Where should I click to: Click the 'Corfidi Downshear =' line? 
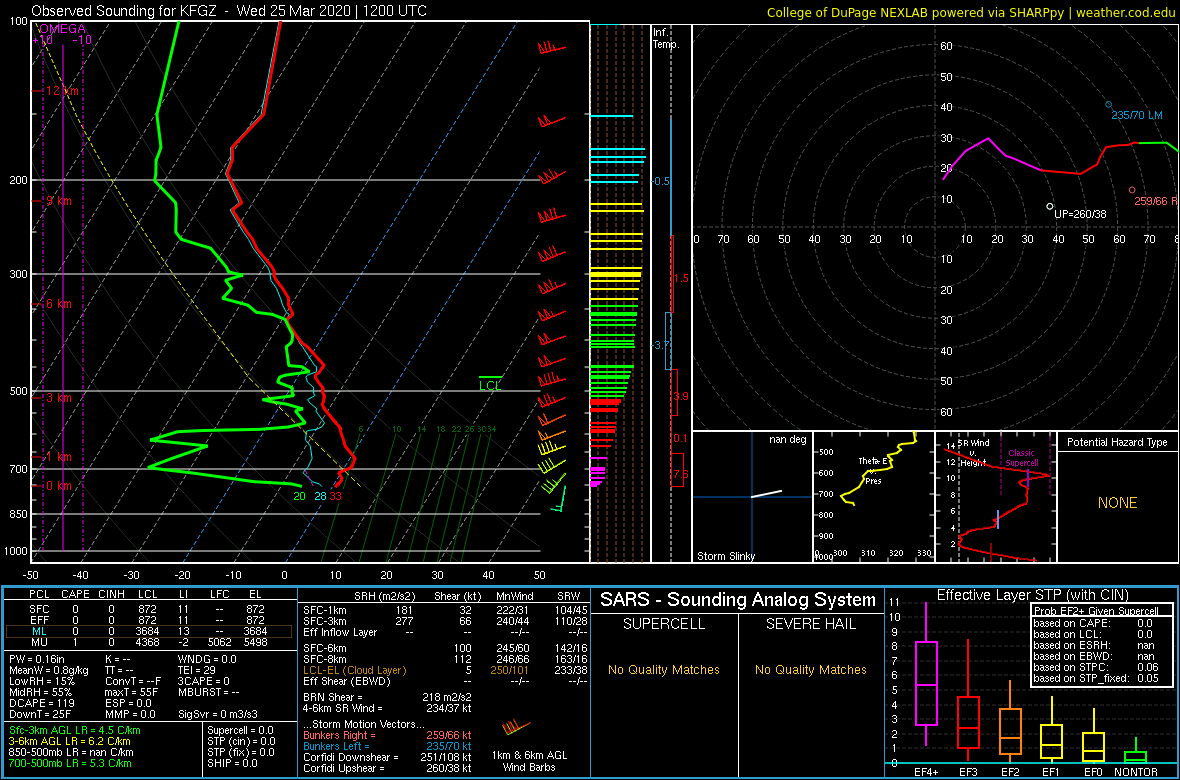tap(388, 757)
